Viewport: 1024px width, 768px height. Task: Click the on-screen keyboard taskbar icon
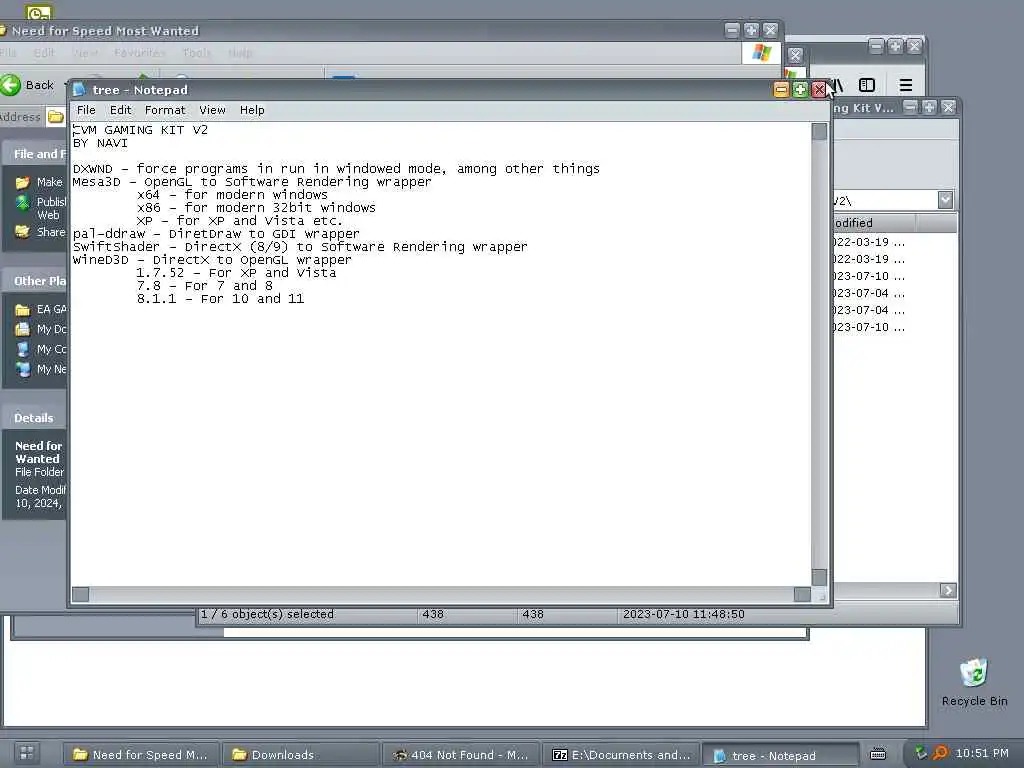pos(878,754)
